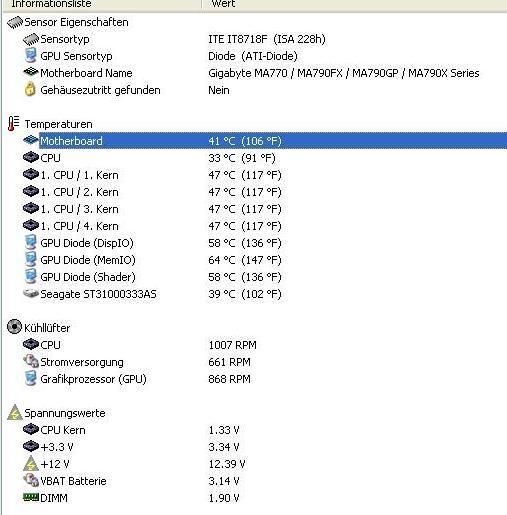Image resolution: width=507 pixels, height=515 pixels.
Task: Click the Sensor Eigenschaften chip icon
Action: [15, 22]
